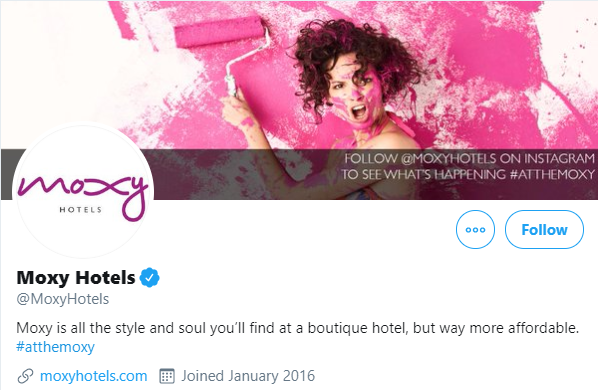
Task: Click the profile bio description text
Action: [x=297, y=328]
